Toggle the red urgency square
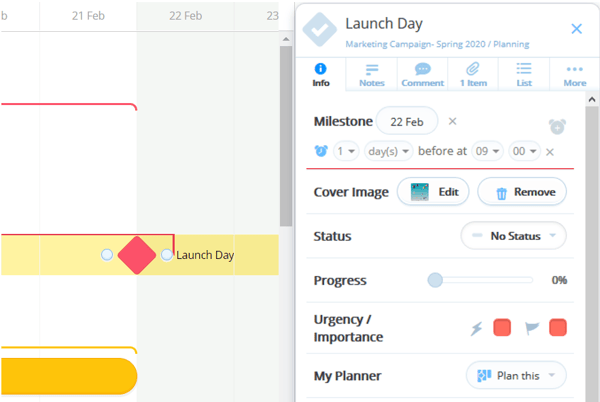This screenshot has height=402, width=600. point(502,328)
